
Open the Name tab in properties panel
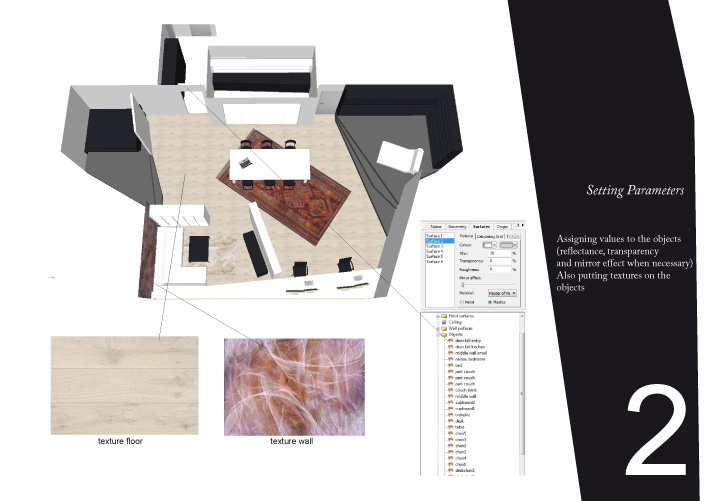point(436,227)
